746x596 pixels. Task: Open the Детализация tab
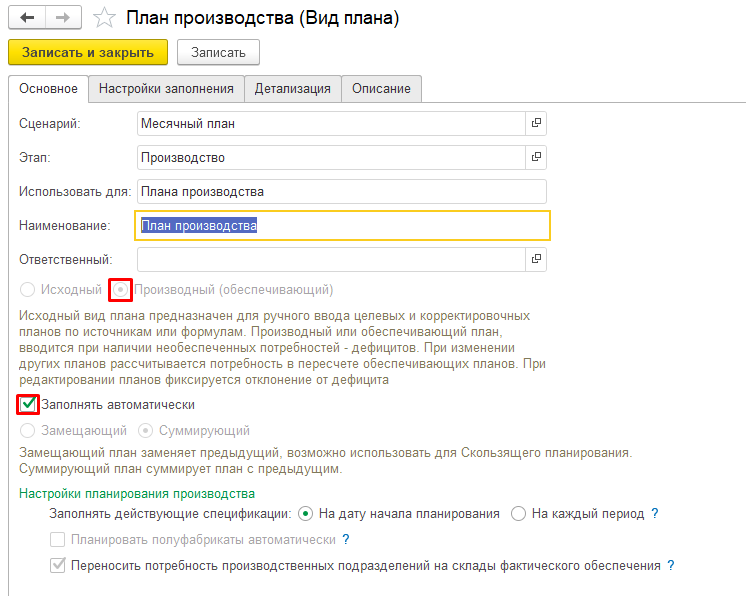pyautogui.click(x=292, y=88)
